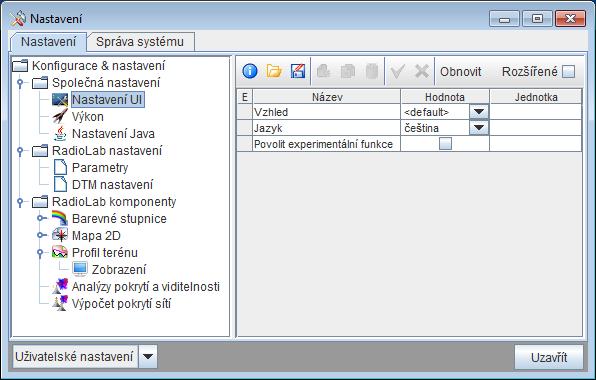The image size is (596, 380).
Task: Collapse the RadioLab komponenty tree node
Action: pos(20,202)
